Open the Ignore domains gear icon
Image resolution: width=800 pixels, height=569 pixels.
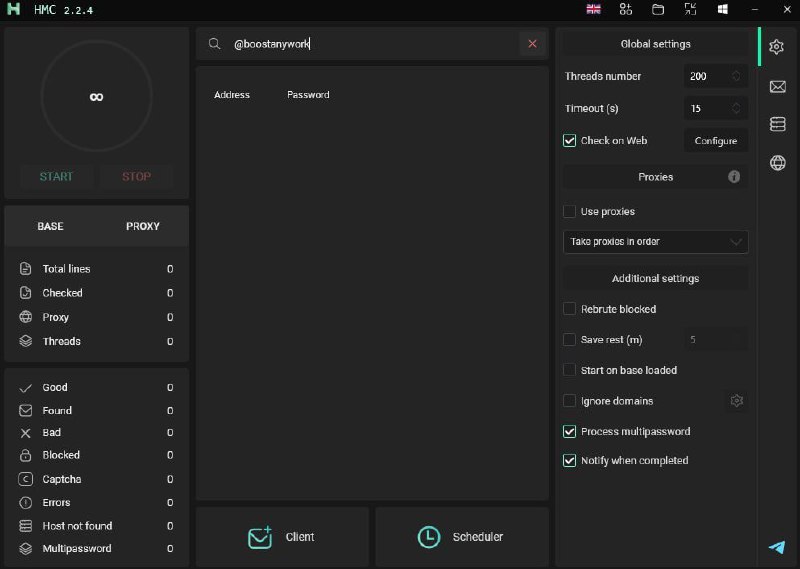click(x=736, y=401)
